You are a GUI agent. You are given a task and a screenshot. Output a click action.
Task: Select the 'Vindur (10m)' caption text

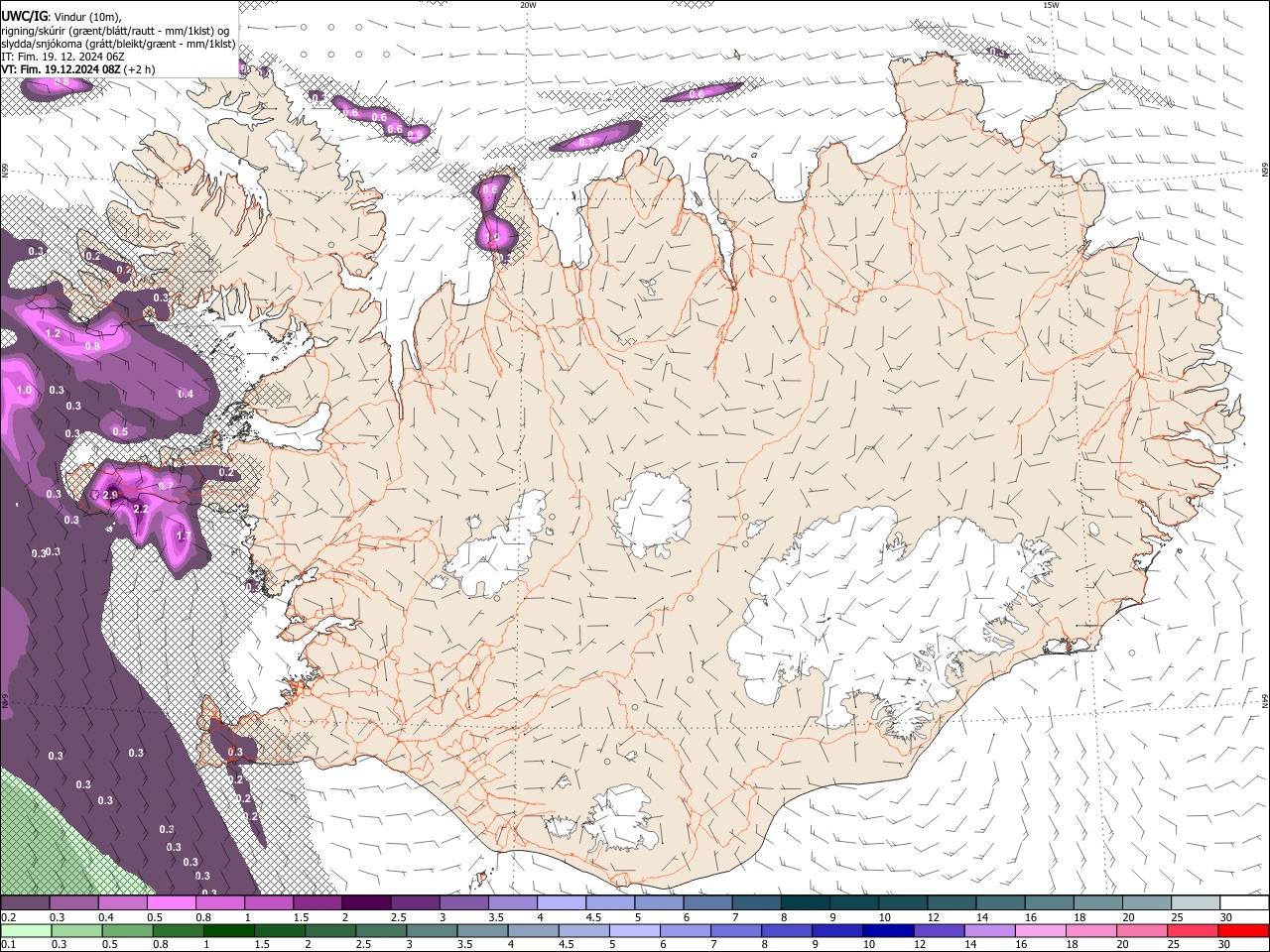click(x=87, y=17)
